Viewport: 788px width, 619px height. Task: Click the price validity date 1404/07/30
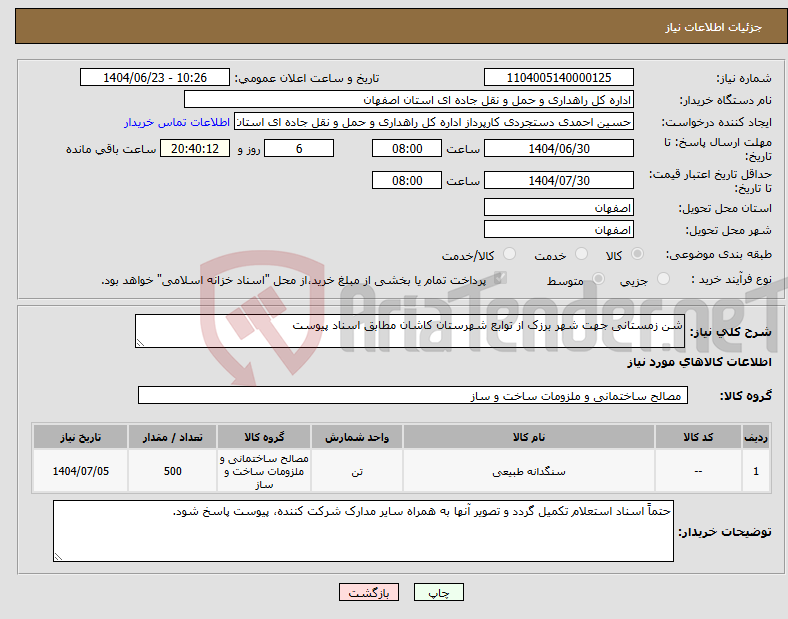pos(559,180)
